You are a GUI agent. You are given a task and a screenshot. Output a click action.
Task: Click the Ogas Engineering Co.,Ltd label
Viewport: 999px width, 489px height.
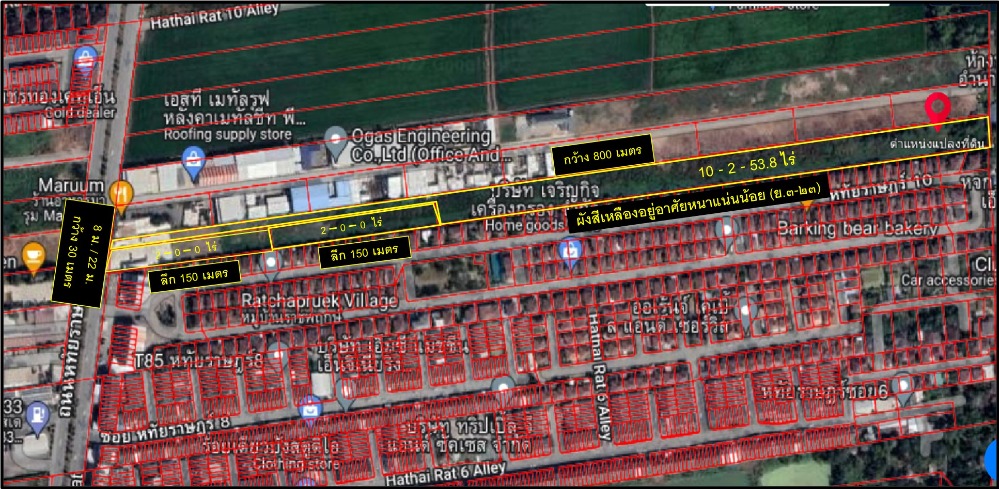tap(421, 146)
